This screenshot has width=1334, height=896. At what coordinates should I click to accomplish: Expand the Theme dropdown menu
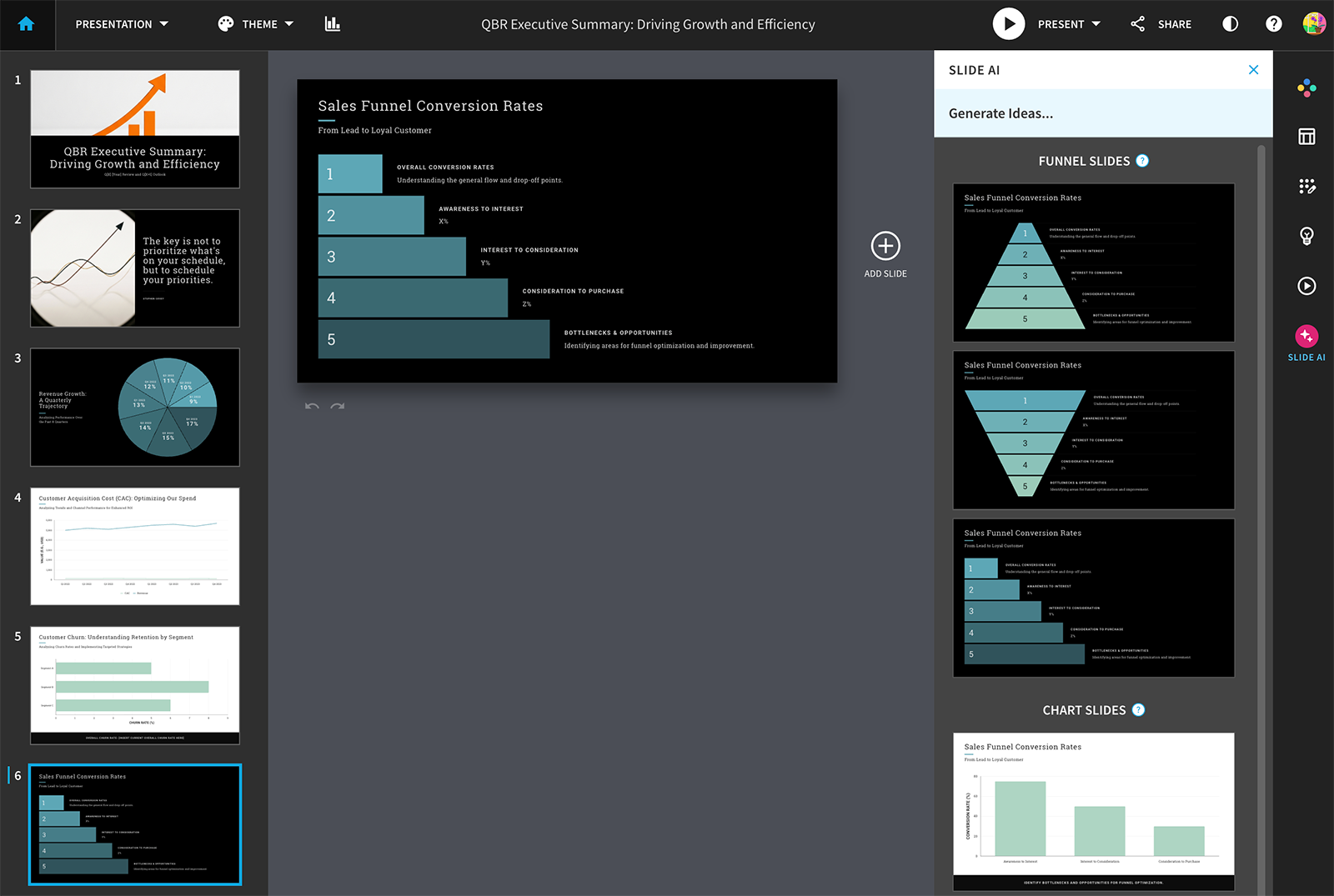tap(256, 24)
